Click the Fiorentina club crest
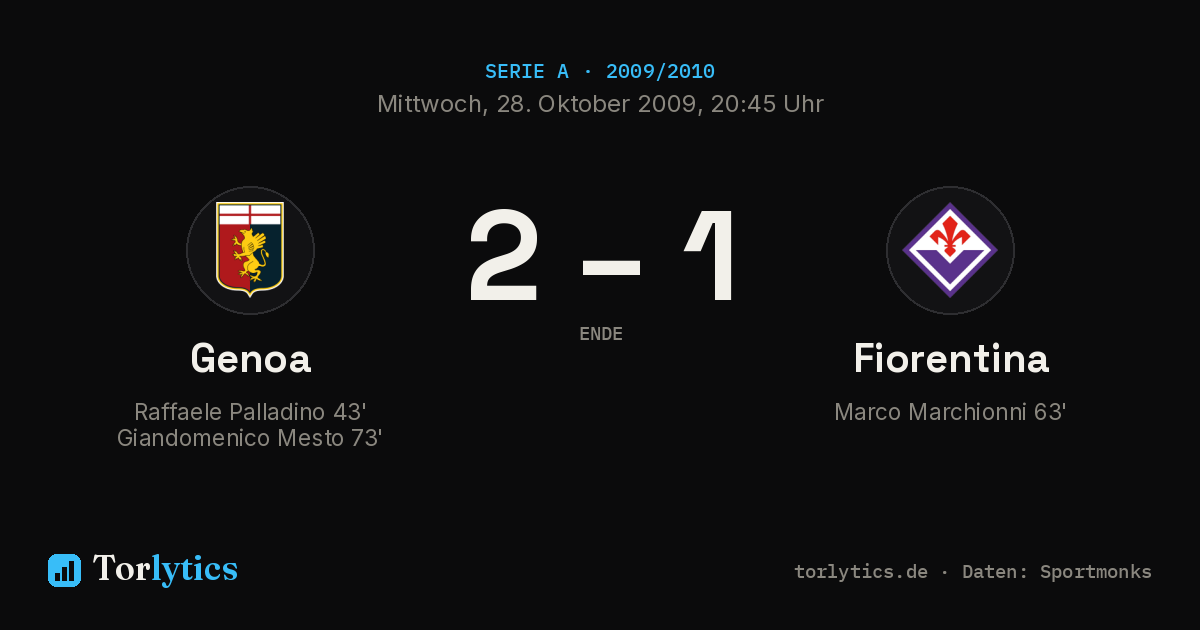Screen dimensions: 1200x630 (x=950, y=250)
